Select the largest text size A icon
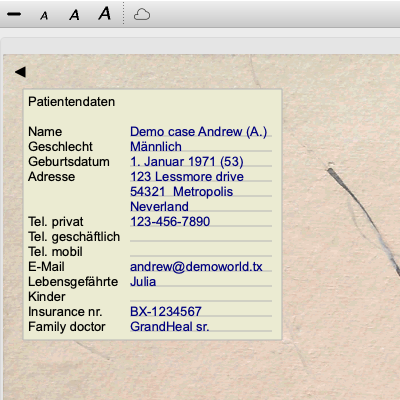 [104, 13]
